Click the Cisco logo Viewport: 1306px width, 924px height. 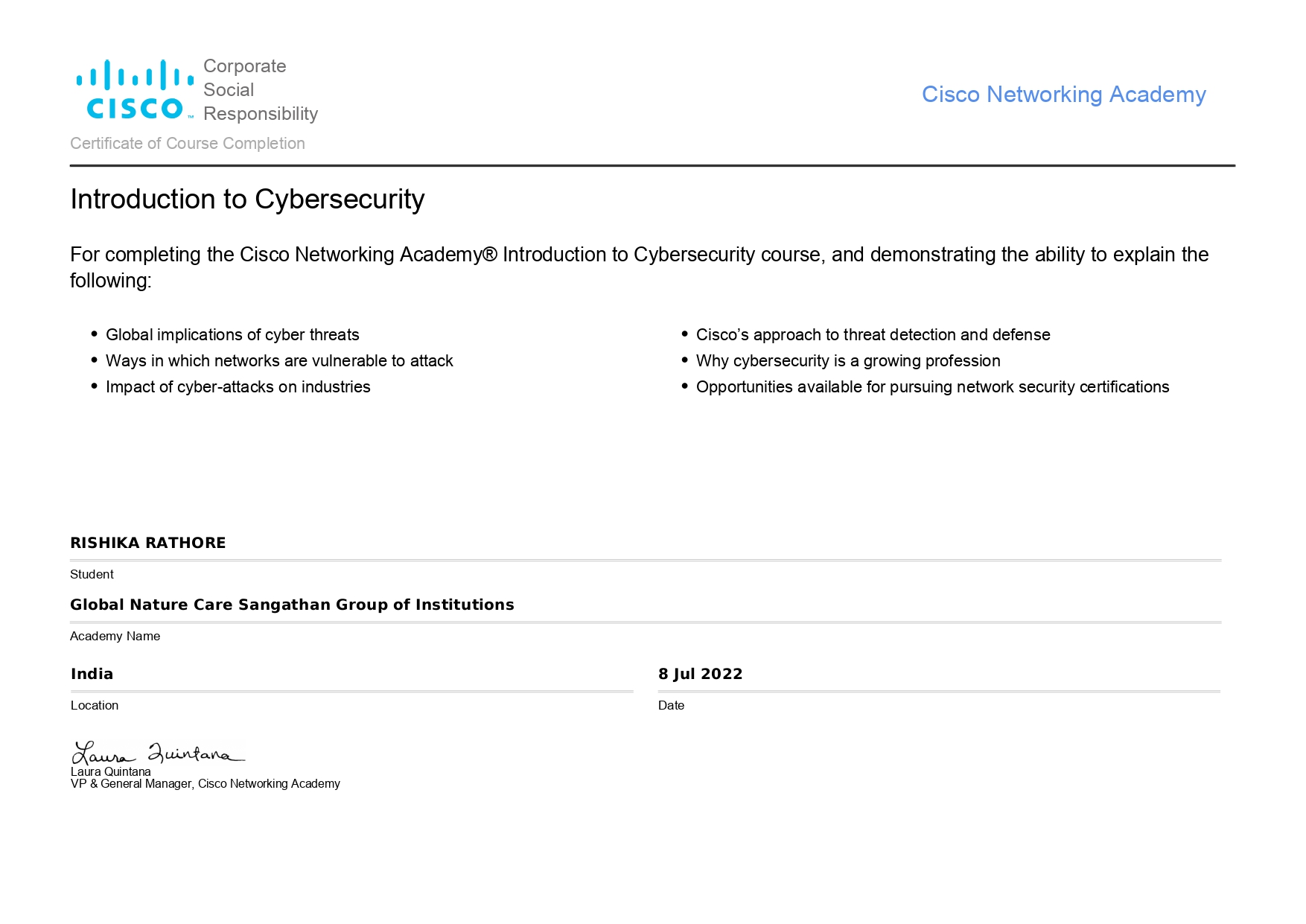click(x=135, y=90)
